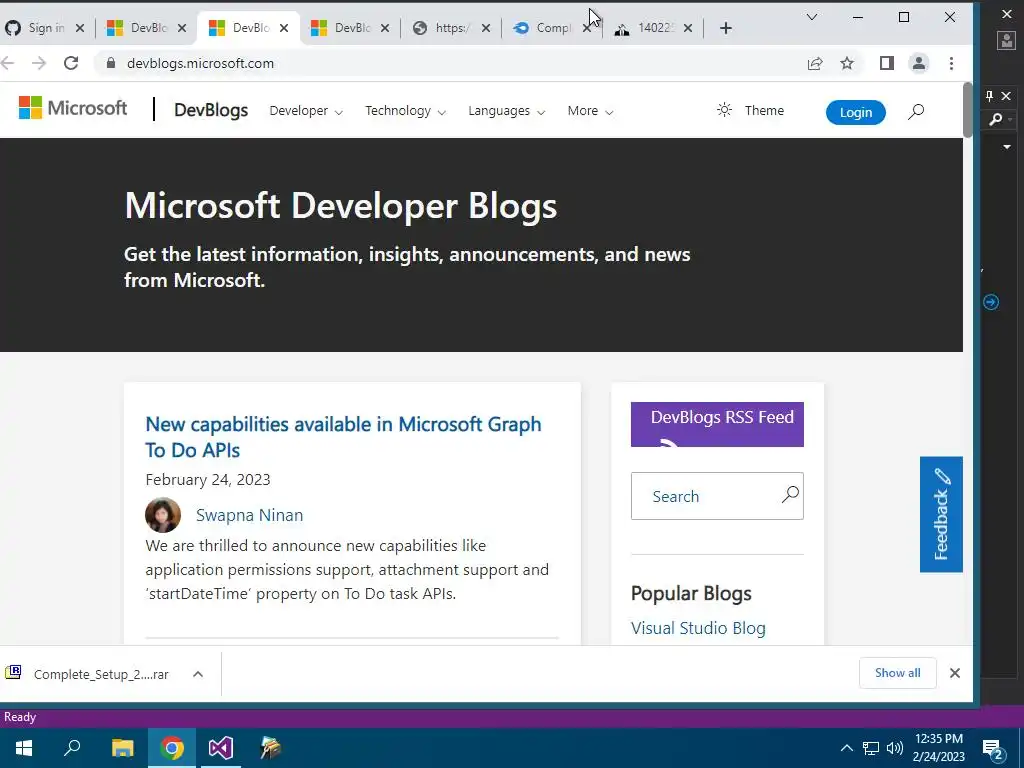
Task: Open DevBlogs RSS Feed
Action: tap(717, 424)
